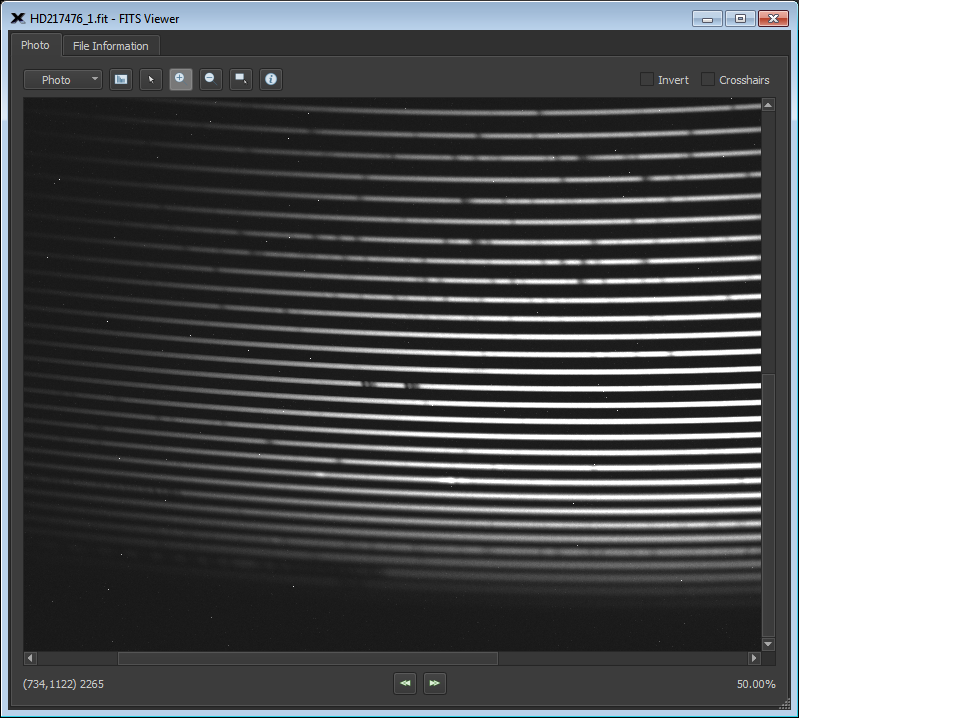960x718 pixels.
Task: Select the Photo tab
Action: (35, 45)
